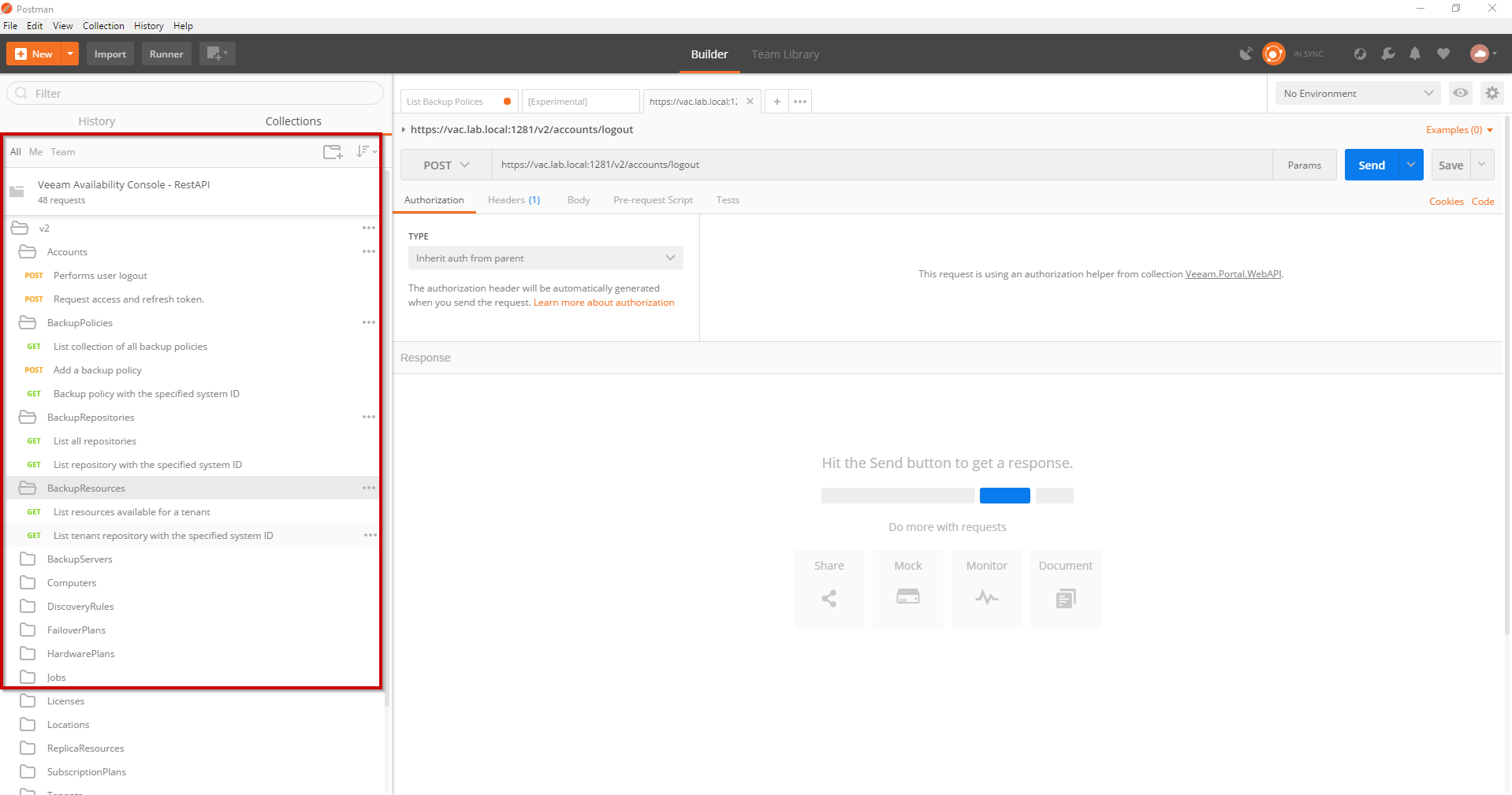
Task: Expand the BackupServers folder
Action: coord(80,559)
